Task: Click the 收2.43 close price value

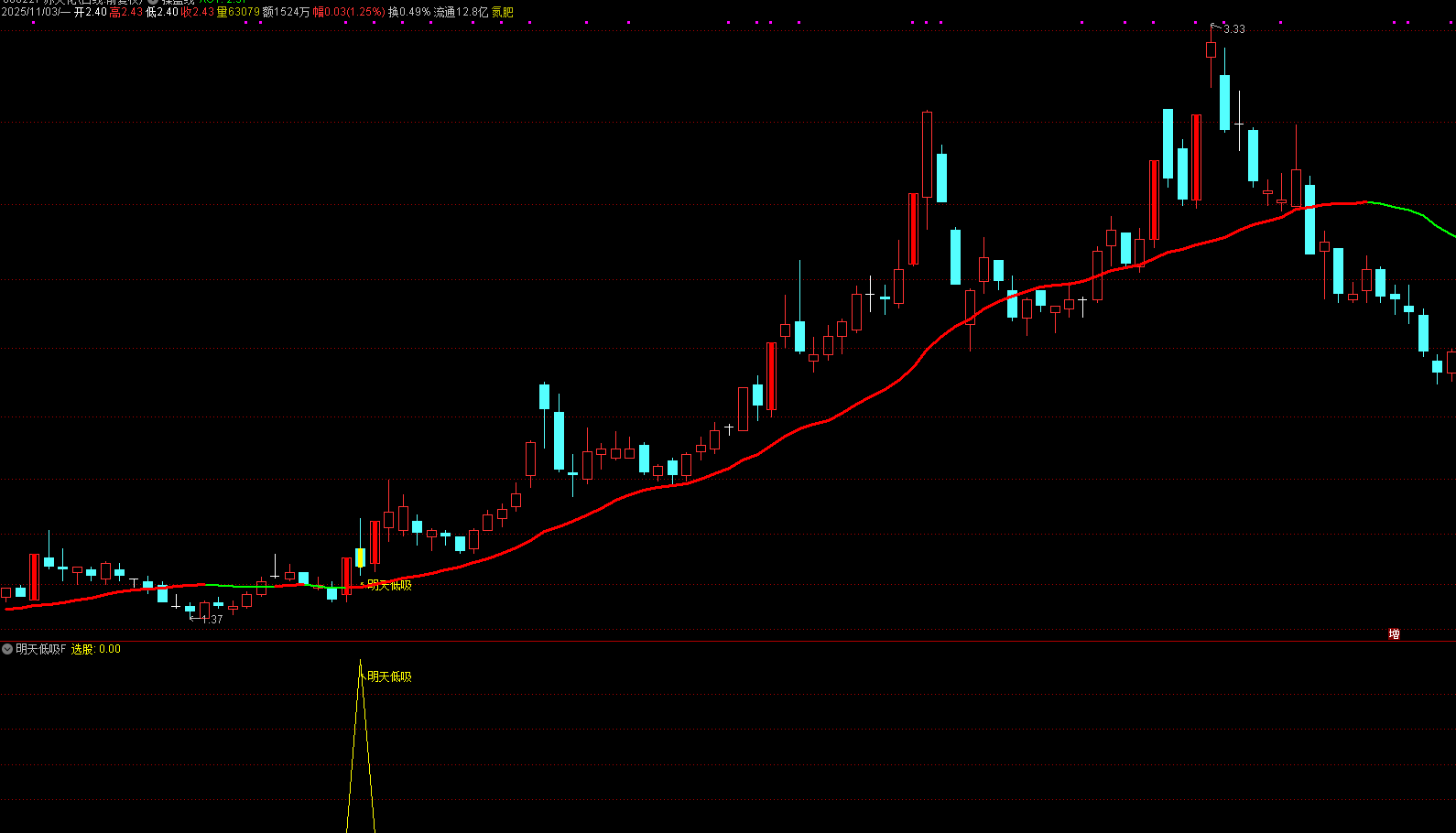Action: coord(197,13)
